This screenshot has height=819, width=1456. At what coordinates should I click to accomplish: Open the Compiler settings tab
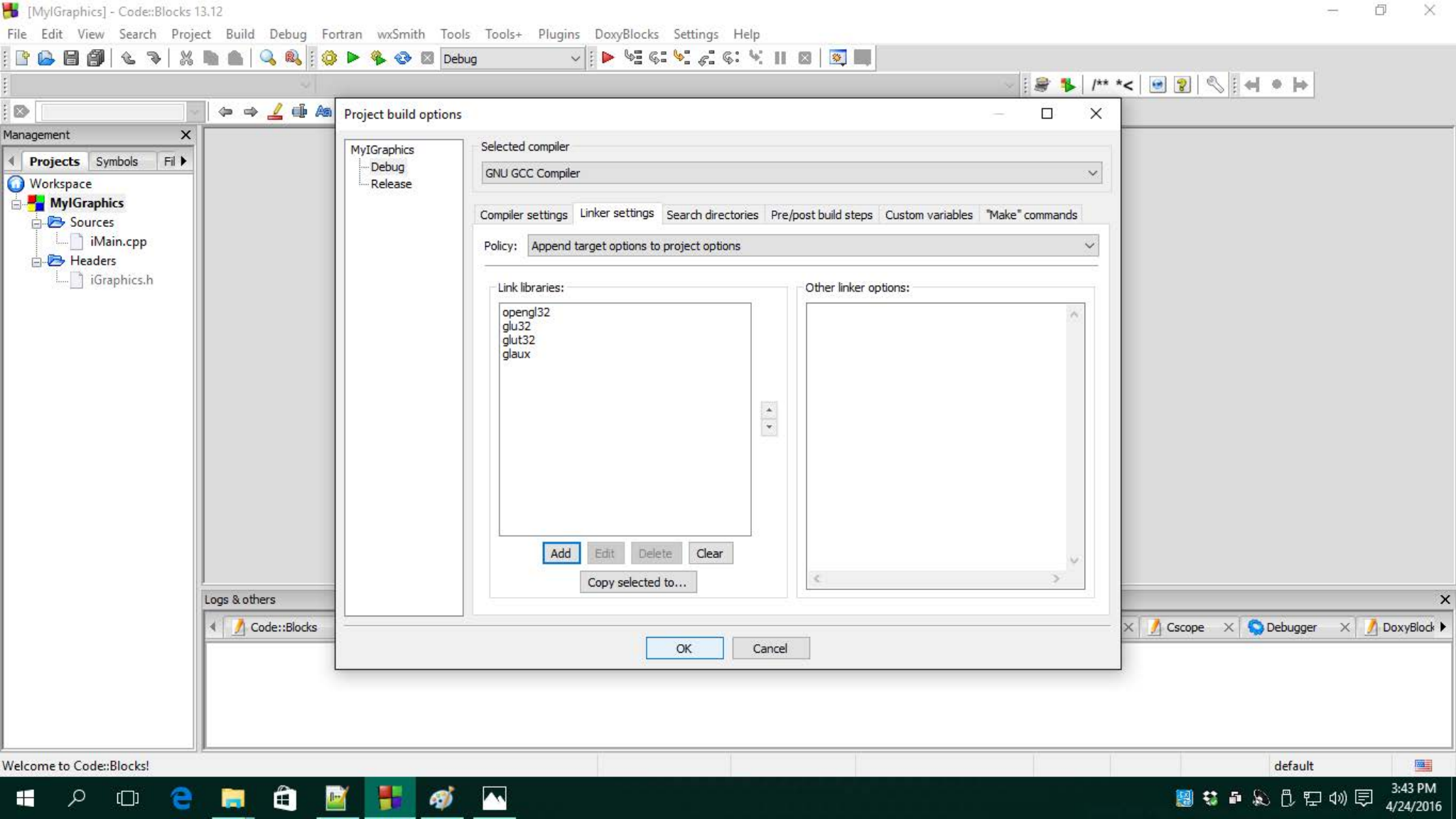click(x=523, y=215)
